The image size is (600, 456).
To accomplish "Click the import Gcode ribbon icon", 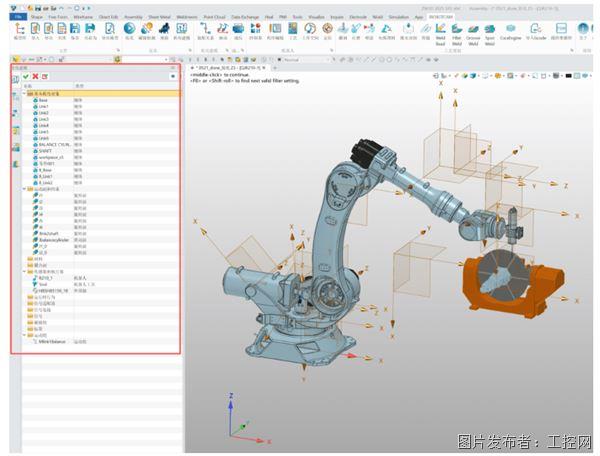I will click(536, 29).
